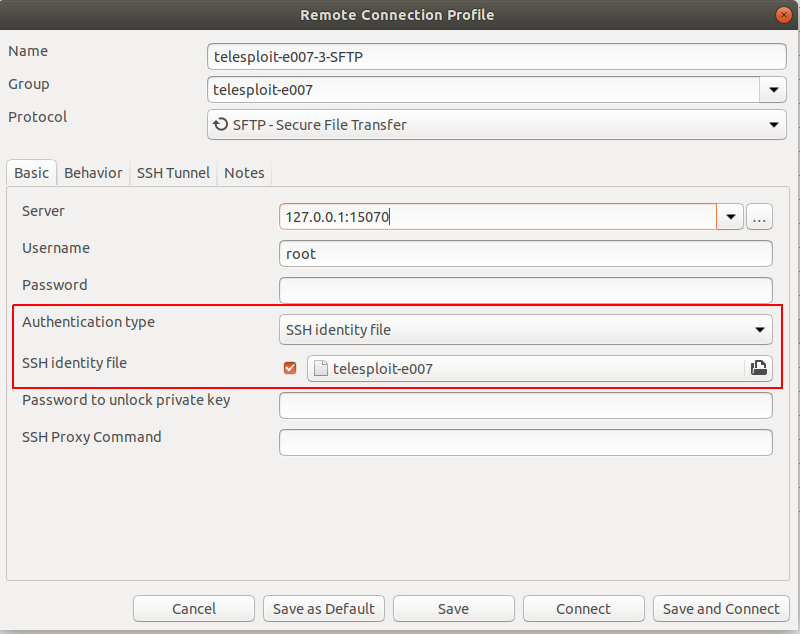
Task: Click into the Password input field
Action: click(526, 290)
